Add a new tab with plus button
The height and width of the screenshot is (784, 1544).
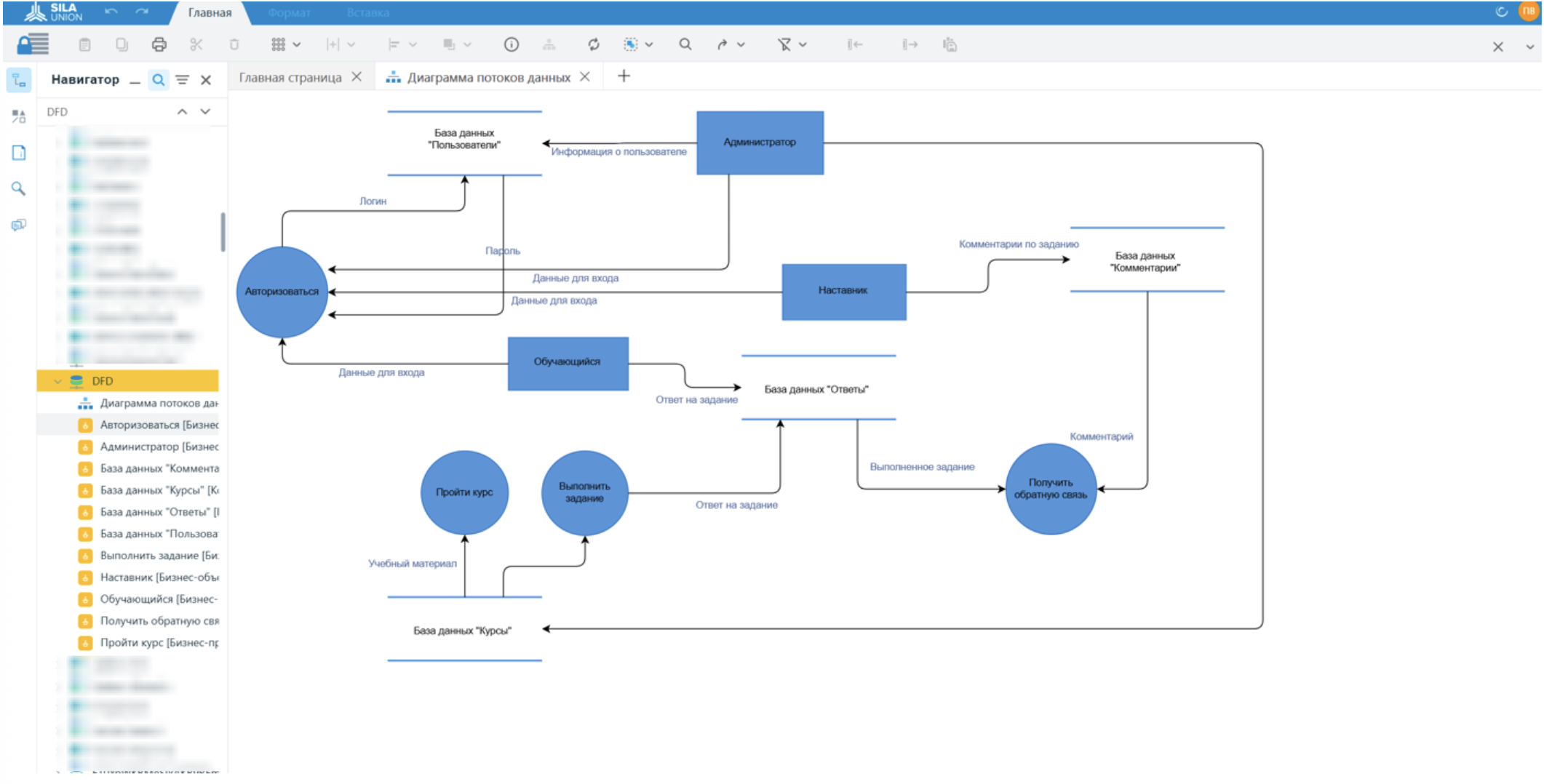click(x=624, y=76)
